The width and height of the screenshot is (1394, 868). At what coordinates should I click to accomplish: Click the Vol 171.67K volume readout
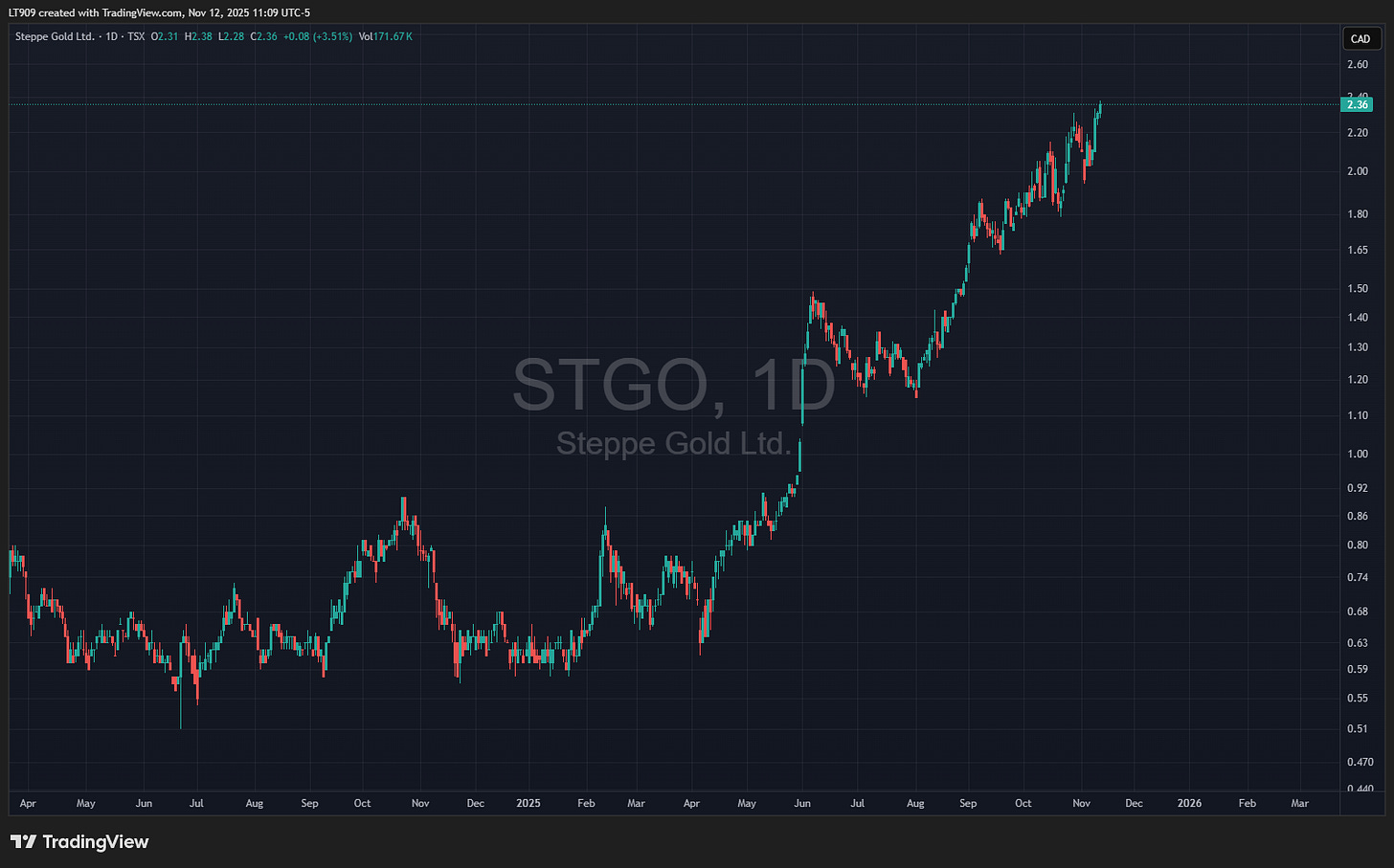pyautogui.click(x=385, y=36)
